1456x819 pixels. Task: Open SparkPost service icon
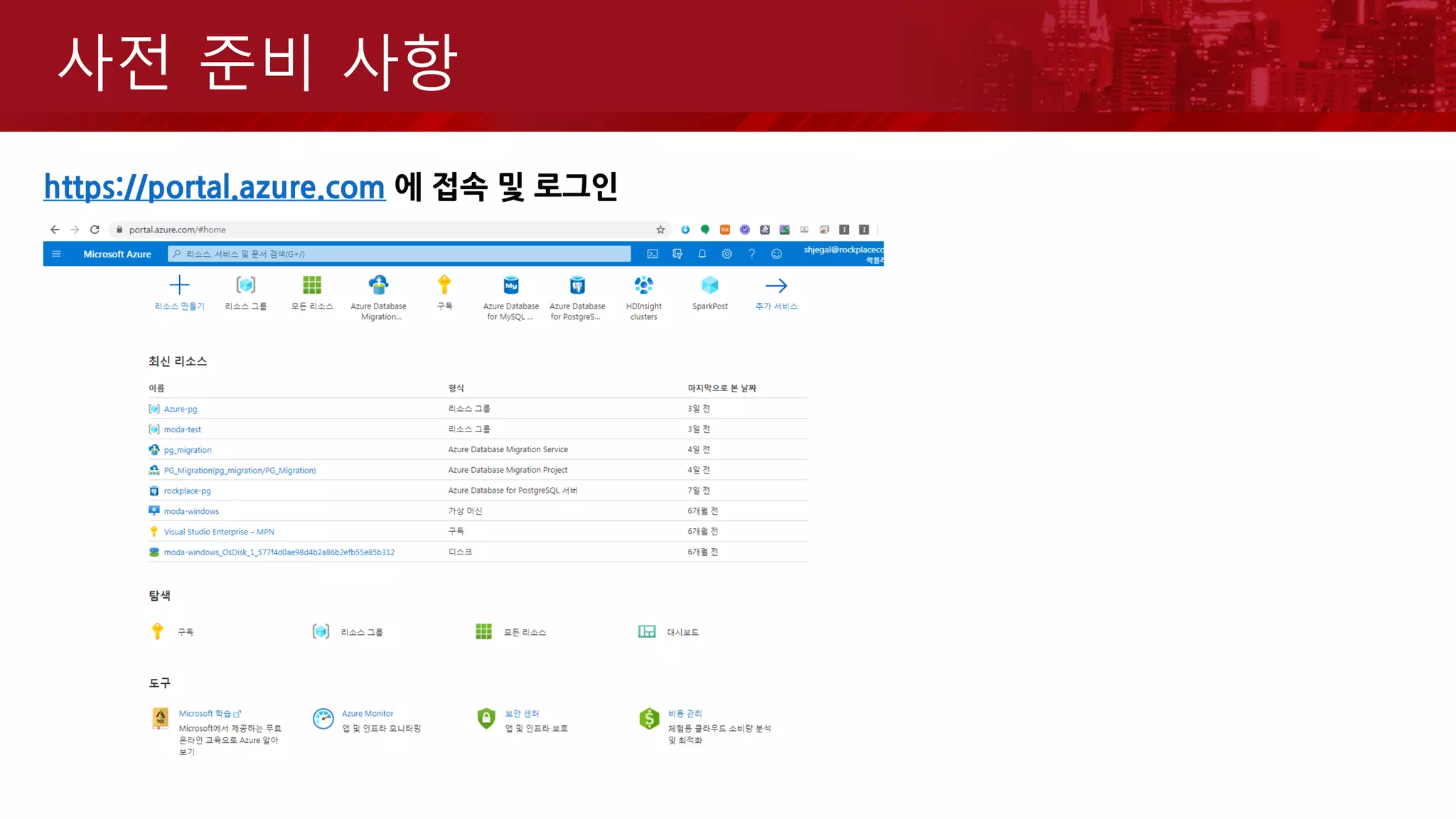710,285
